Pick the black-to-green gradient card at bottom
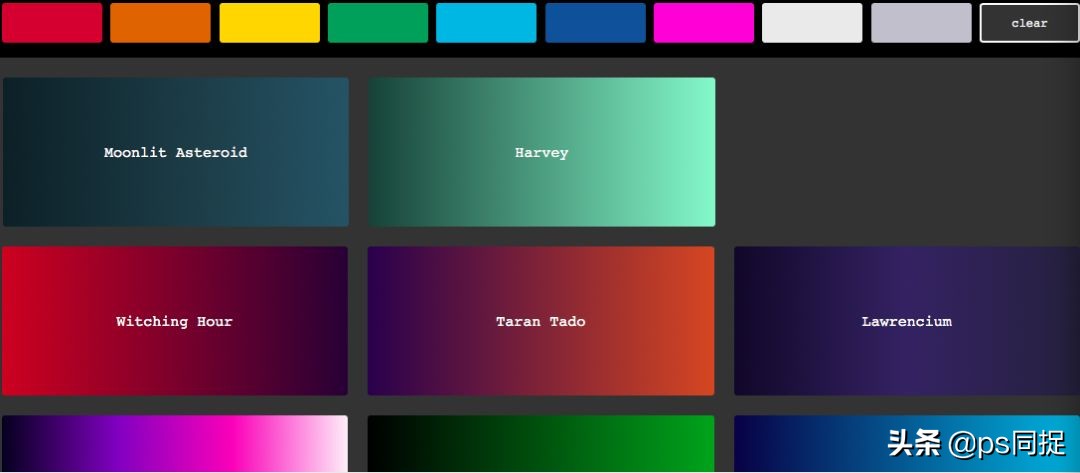This screenshot has width=1080, height=473. [541, 444]
